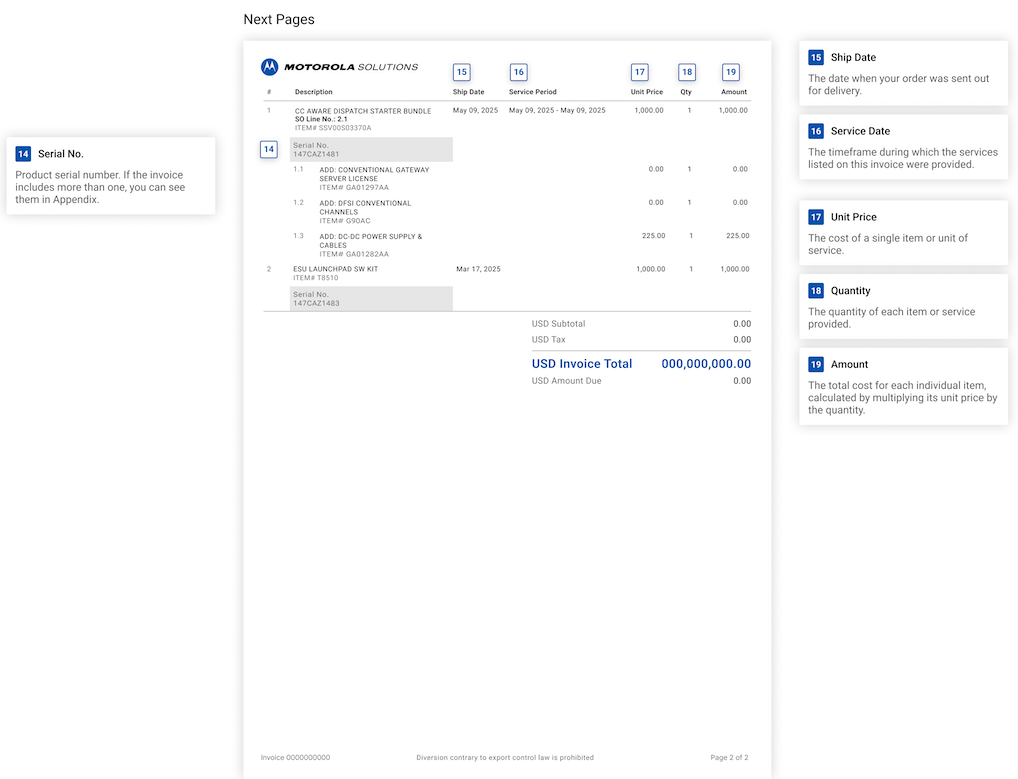Click the Mar 17, 2025 ship date

(478, 269)
